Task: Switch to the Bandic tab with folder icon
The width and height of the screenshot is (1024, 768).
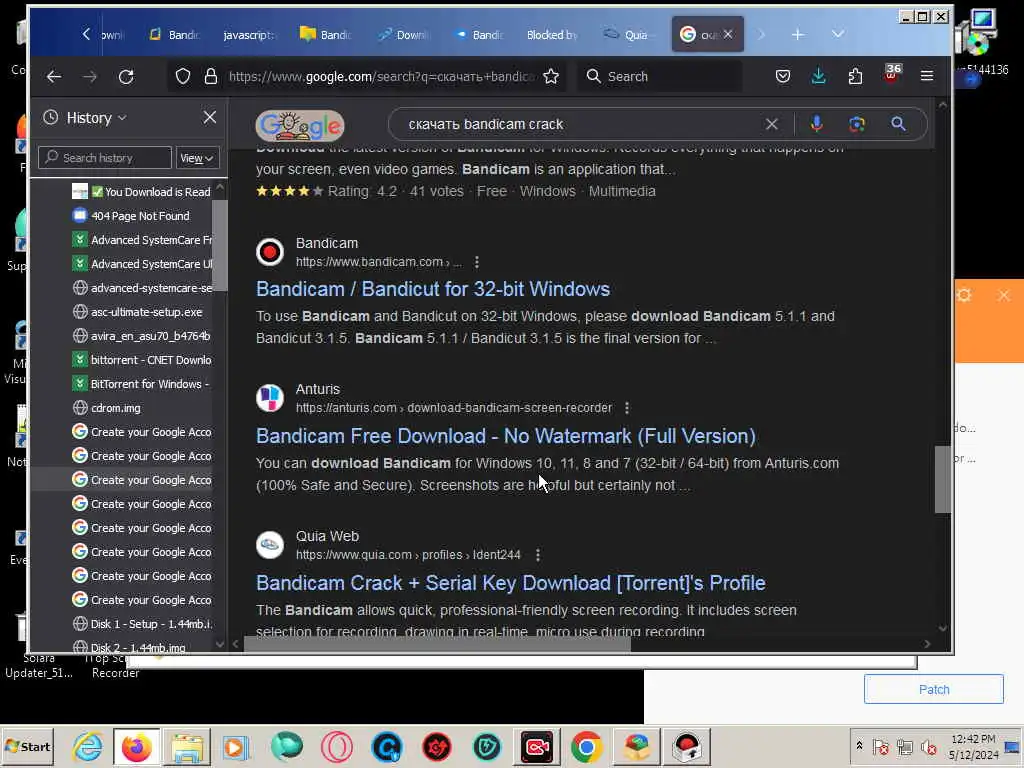Action: tap(325, 35)
